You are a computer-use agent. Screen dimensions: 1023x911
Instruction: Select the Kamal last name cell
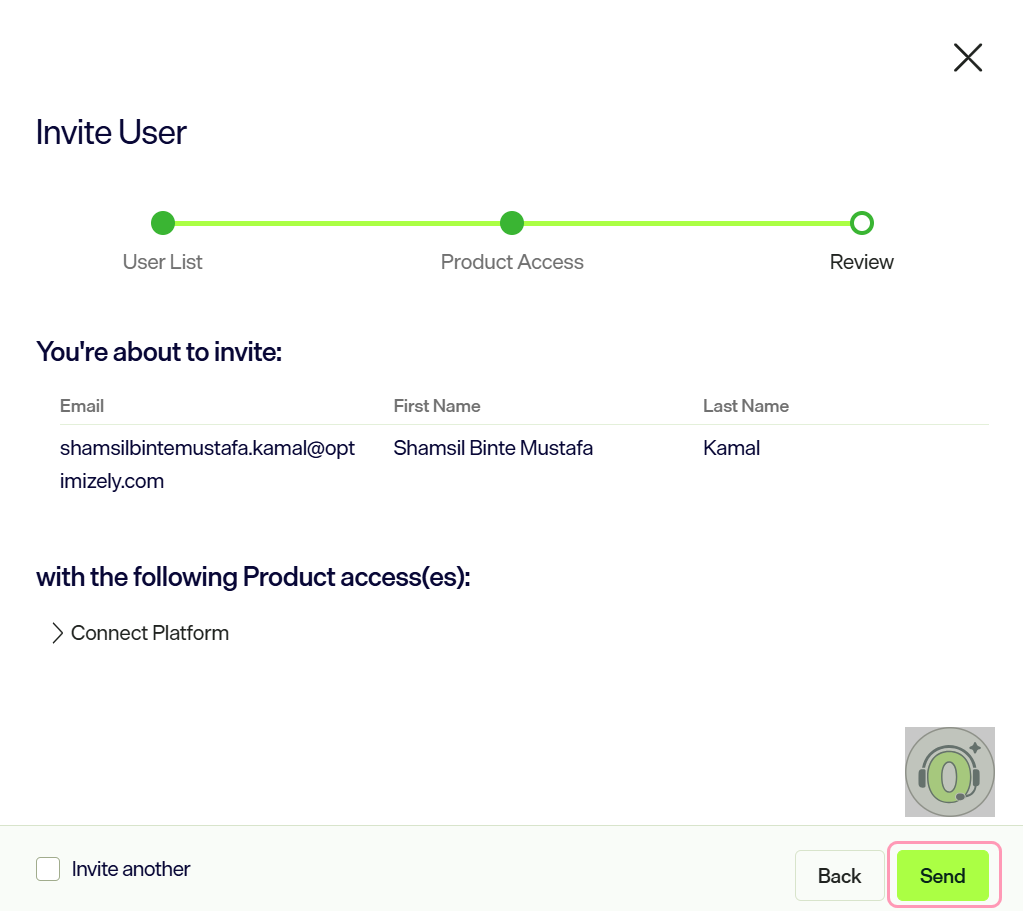pos(731,448)
